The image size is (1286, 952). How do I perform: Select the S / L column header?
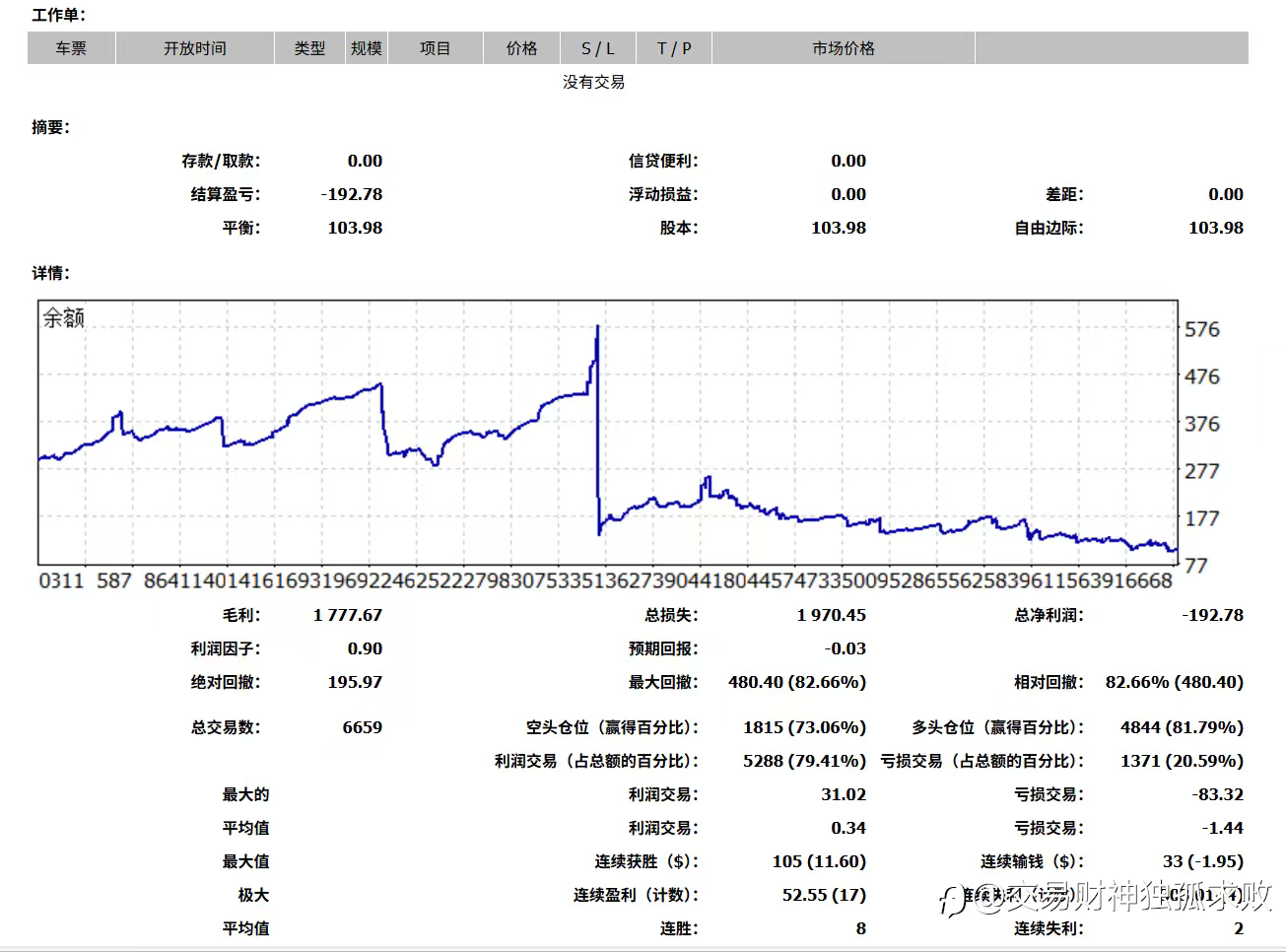click(598, 48)
